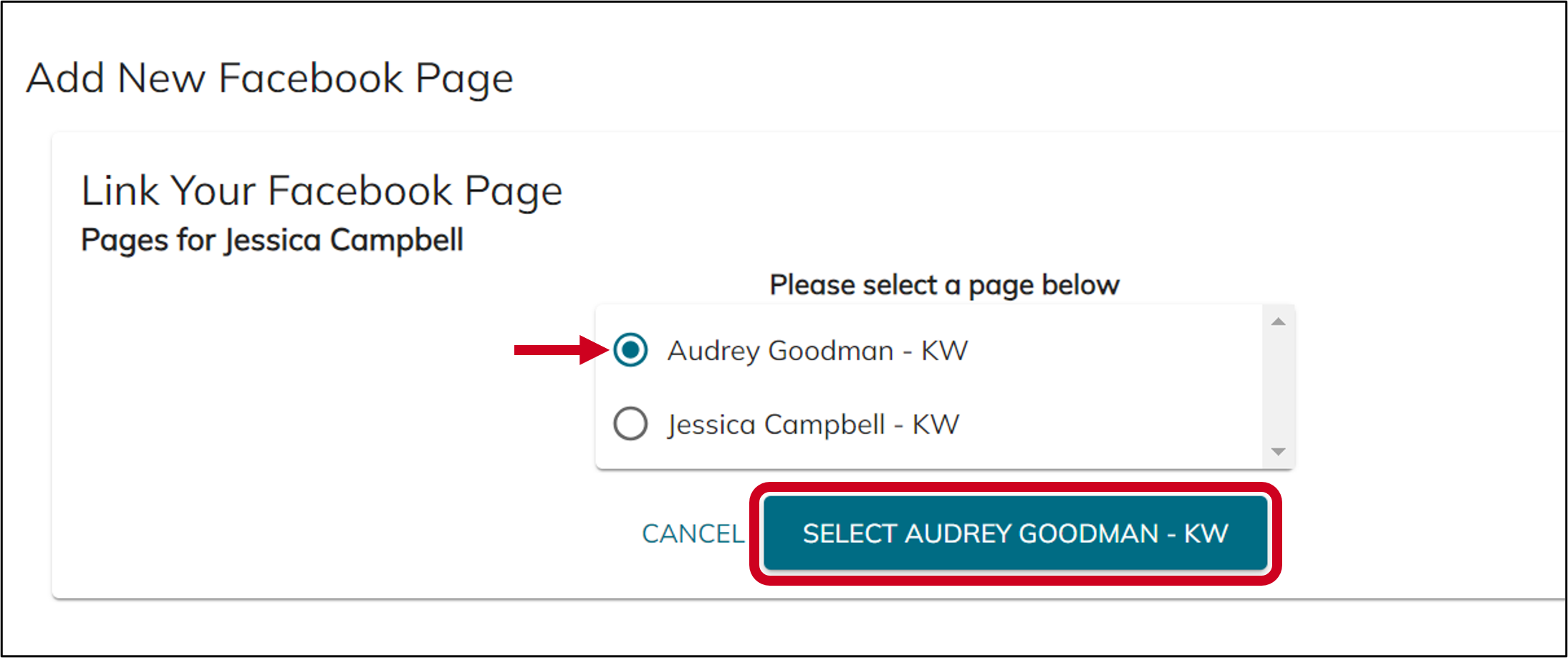Click empty list space right of Jessica Campbell - KW

tap(1110, 425)
